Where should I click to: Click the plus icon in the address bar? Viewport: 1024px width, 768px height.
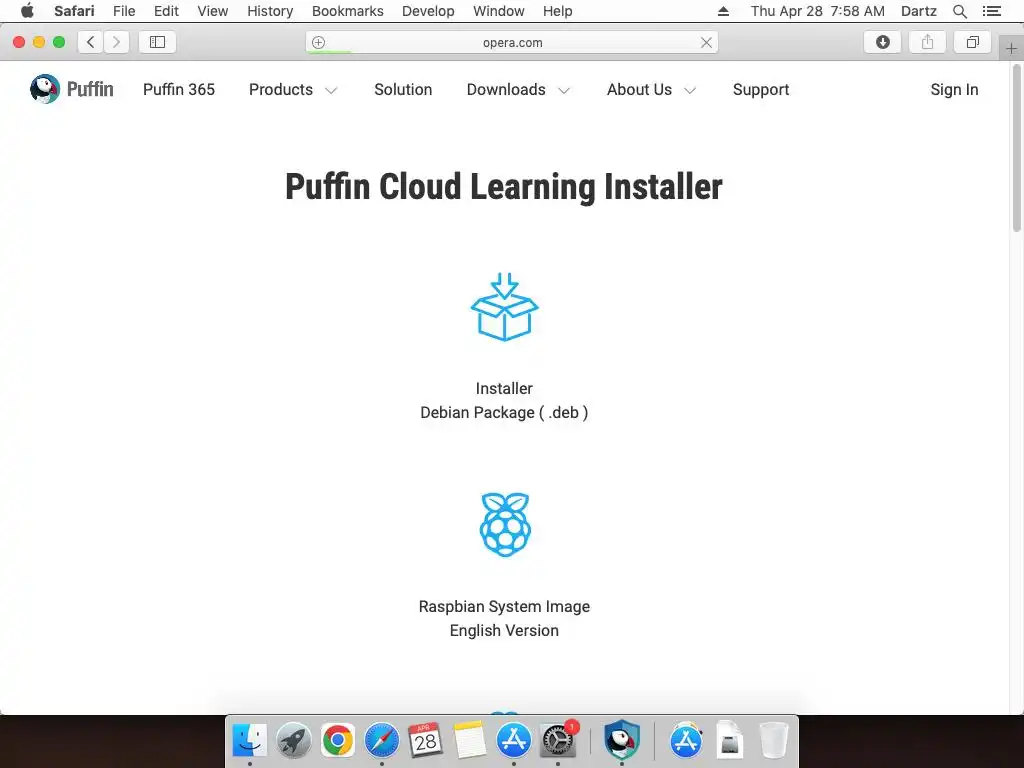318,42
